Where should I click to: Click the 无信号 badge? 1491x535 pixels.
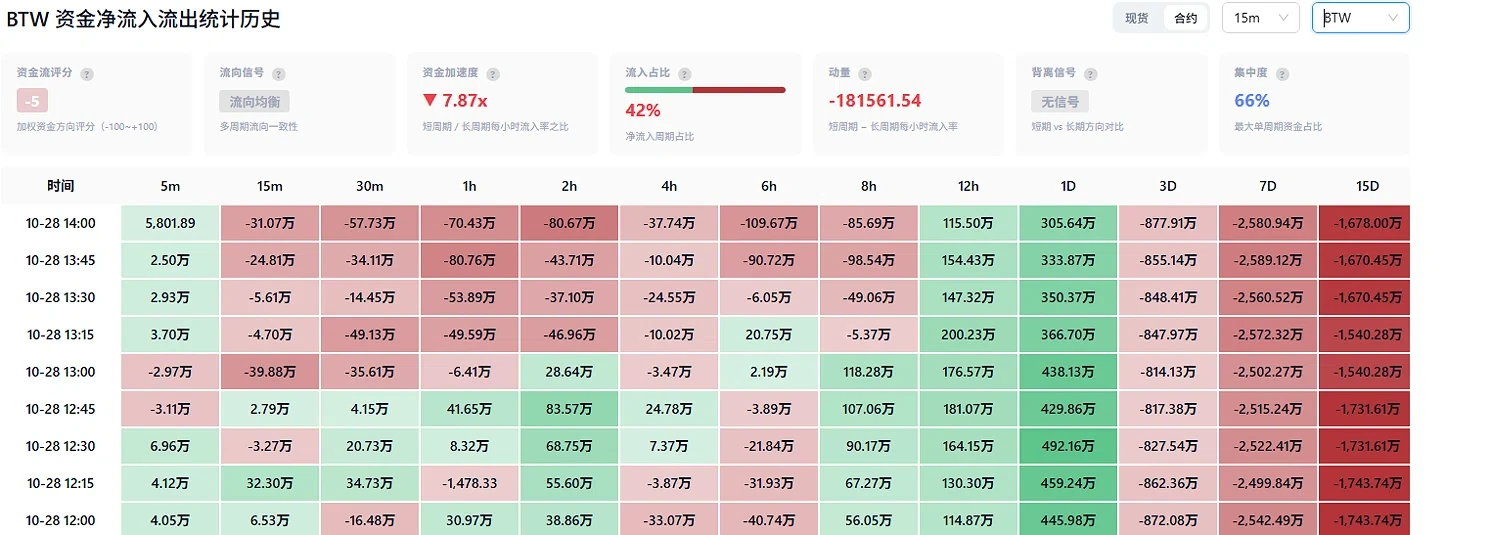1060,101
